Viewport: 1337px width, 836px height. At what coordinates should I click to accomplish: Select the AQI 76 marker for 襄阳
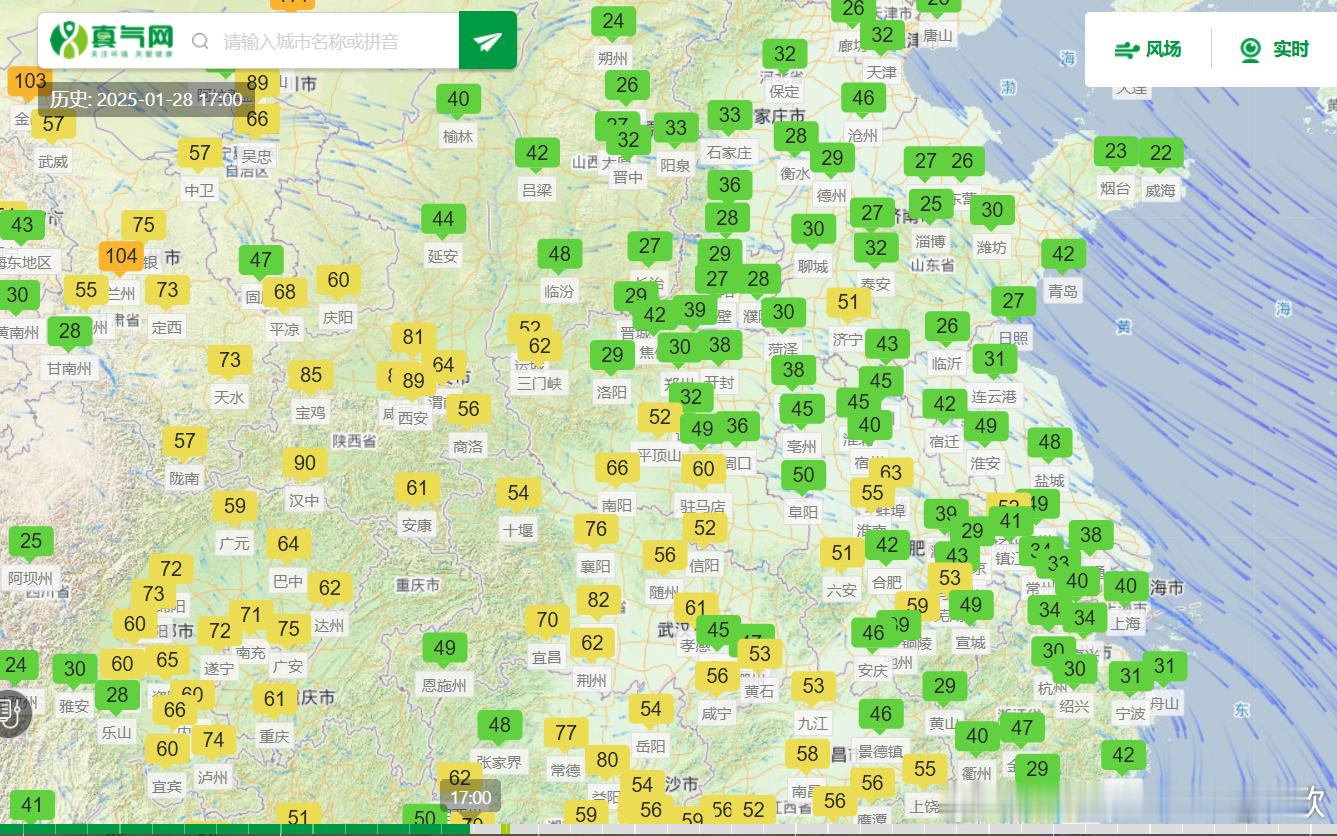[596, 529]
